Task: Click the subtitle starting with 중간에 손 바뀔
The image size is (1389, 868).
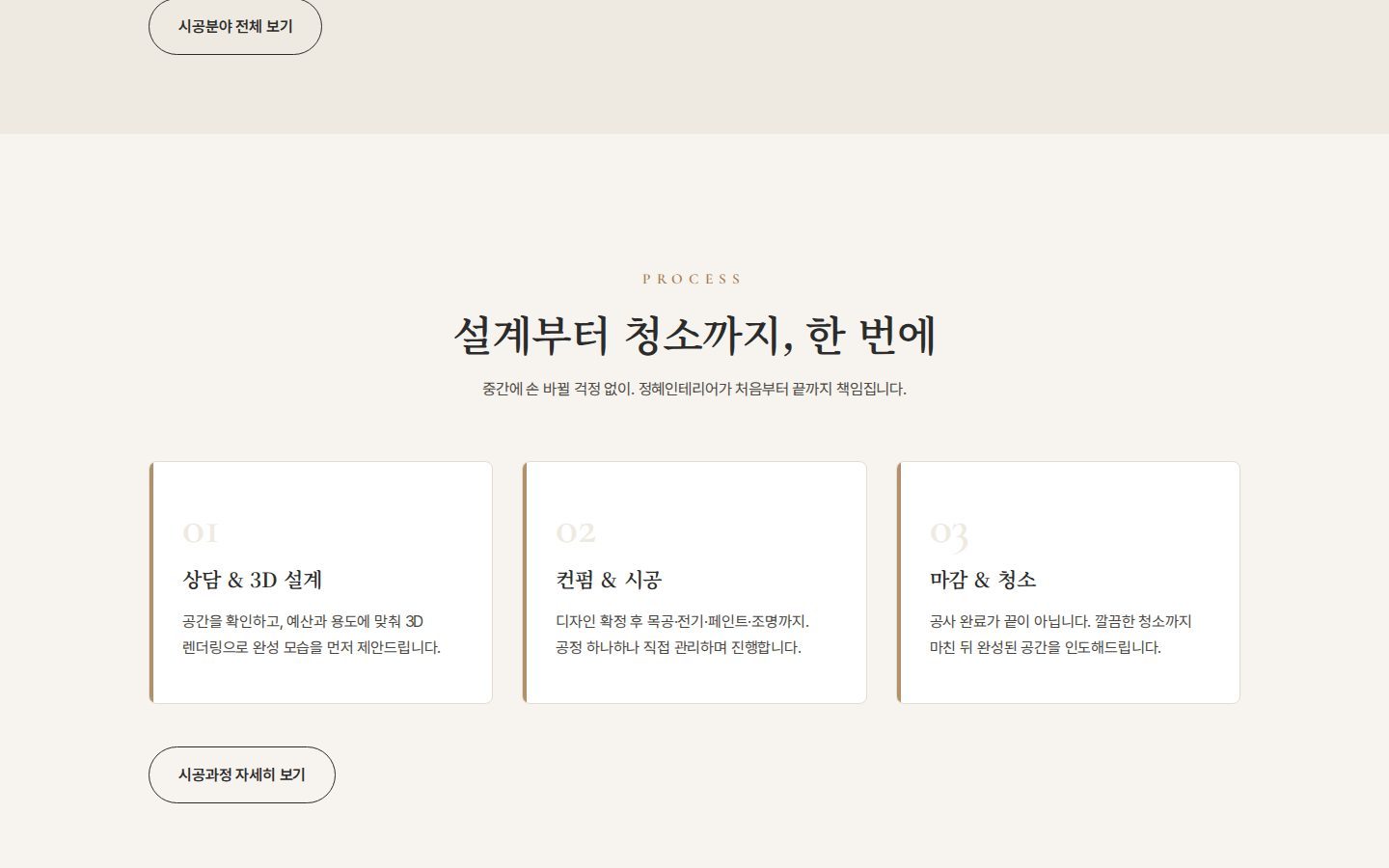Action: click(694, 389)
